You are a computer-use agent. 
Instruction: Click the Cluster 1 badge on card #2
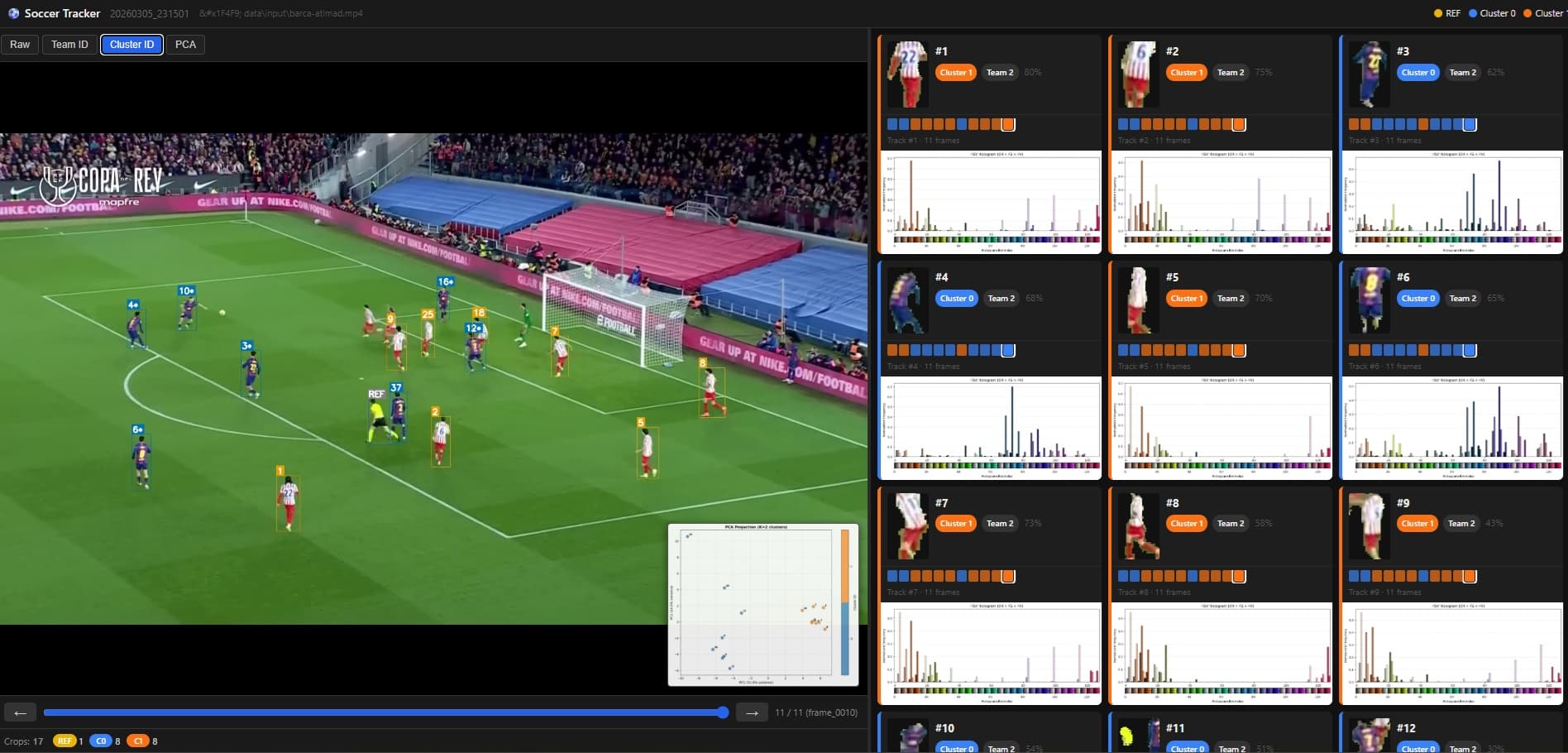click(x=1186, y=73)
